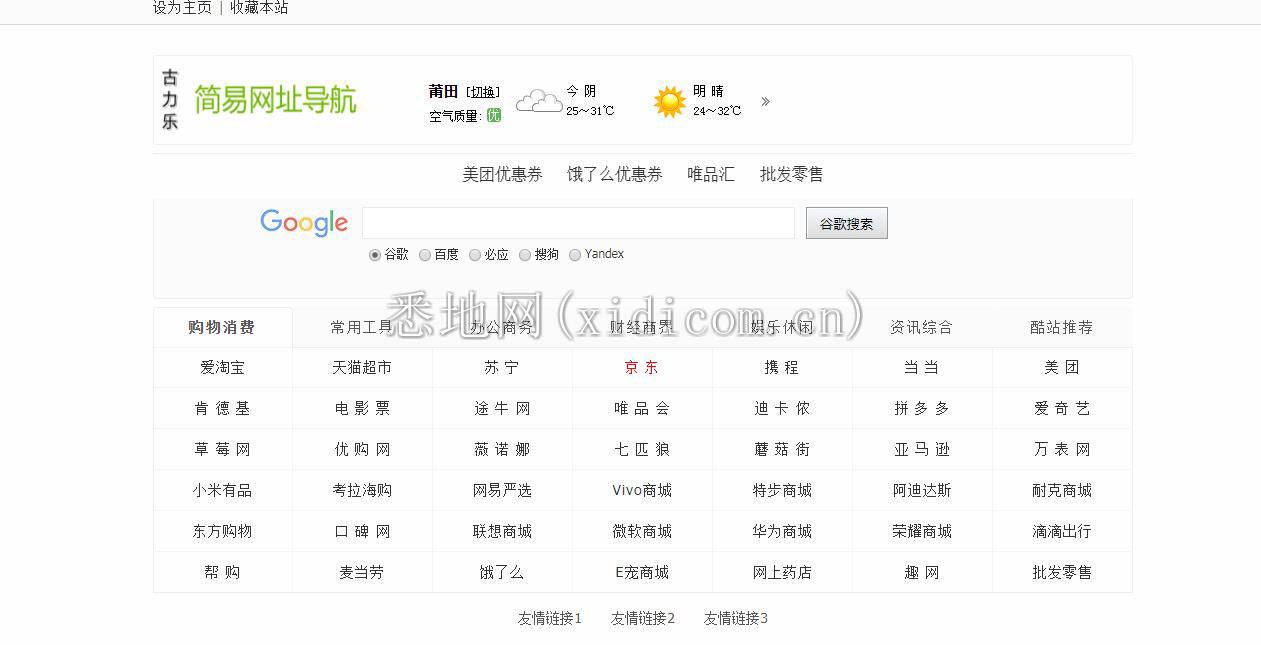Open the 饿了么 site link in the grid

[502, 573]
